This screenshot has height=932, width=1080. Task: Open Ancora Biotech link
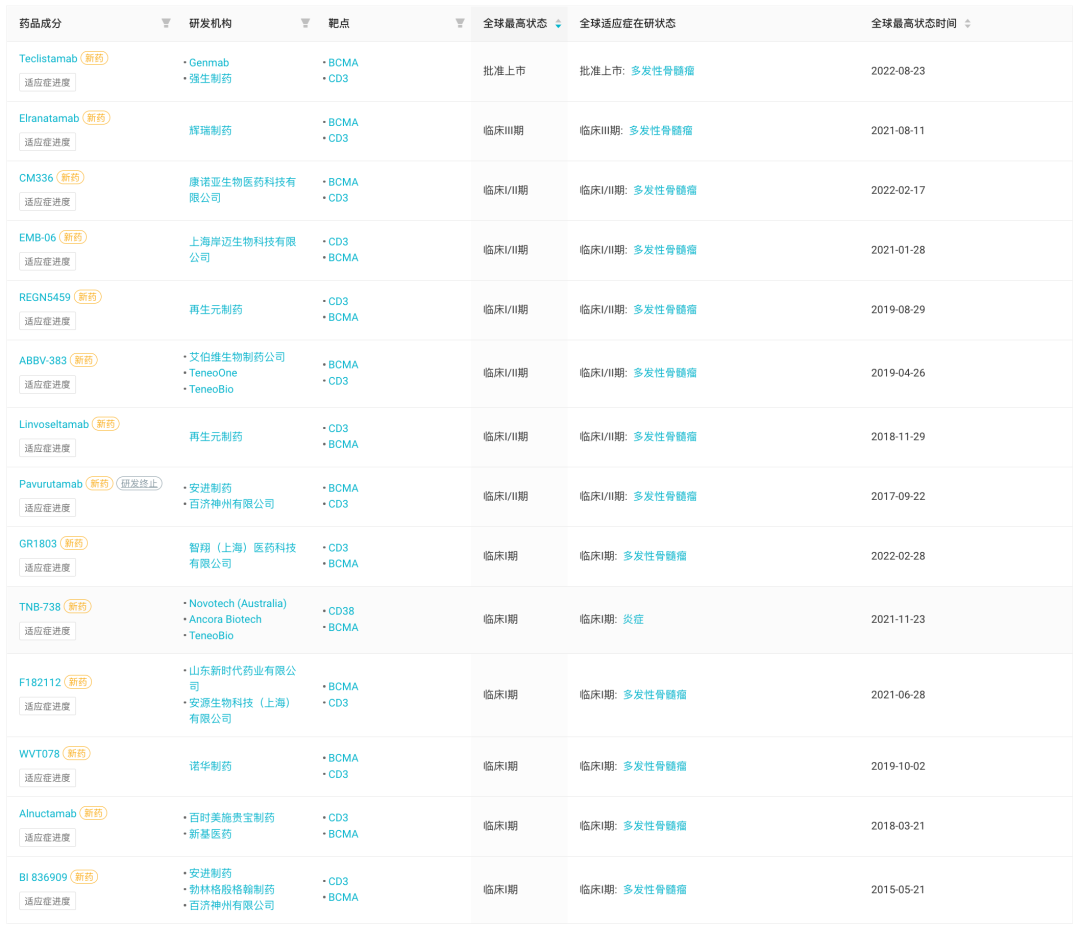[225, 619]
